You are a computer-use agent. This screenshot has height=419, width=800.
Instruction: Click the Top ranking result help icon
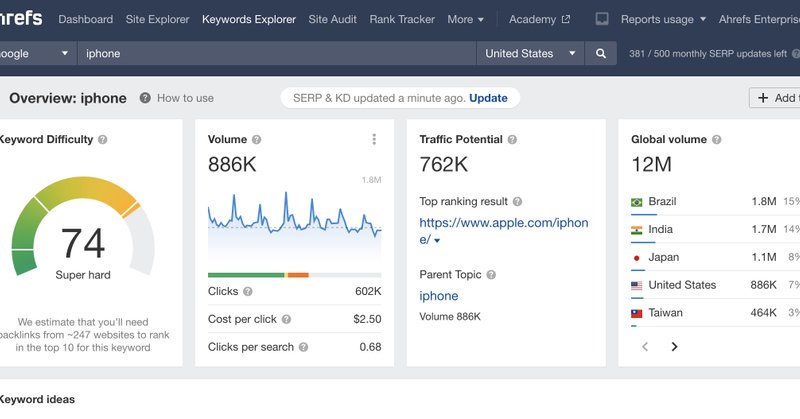tap(517, 202)
